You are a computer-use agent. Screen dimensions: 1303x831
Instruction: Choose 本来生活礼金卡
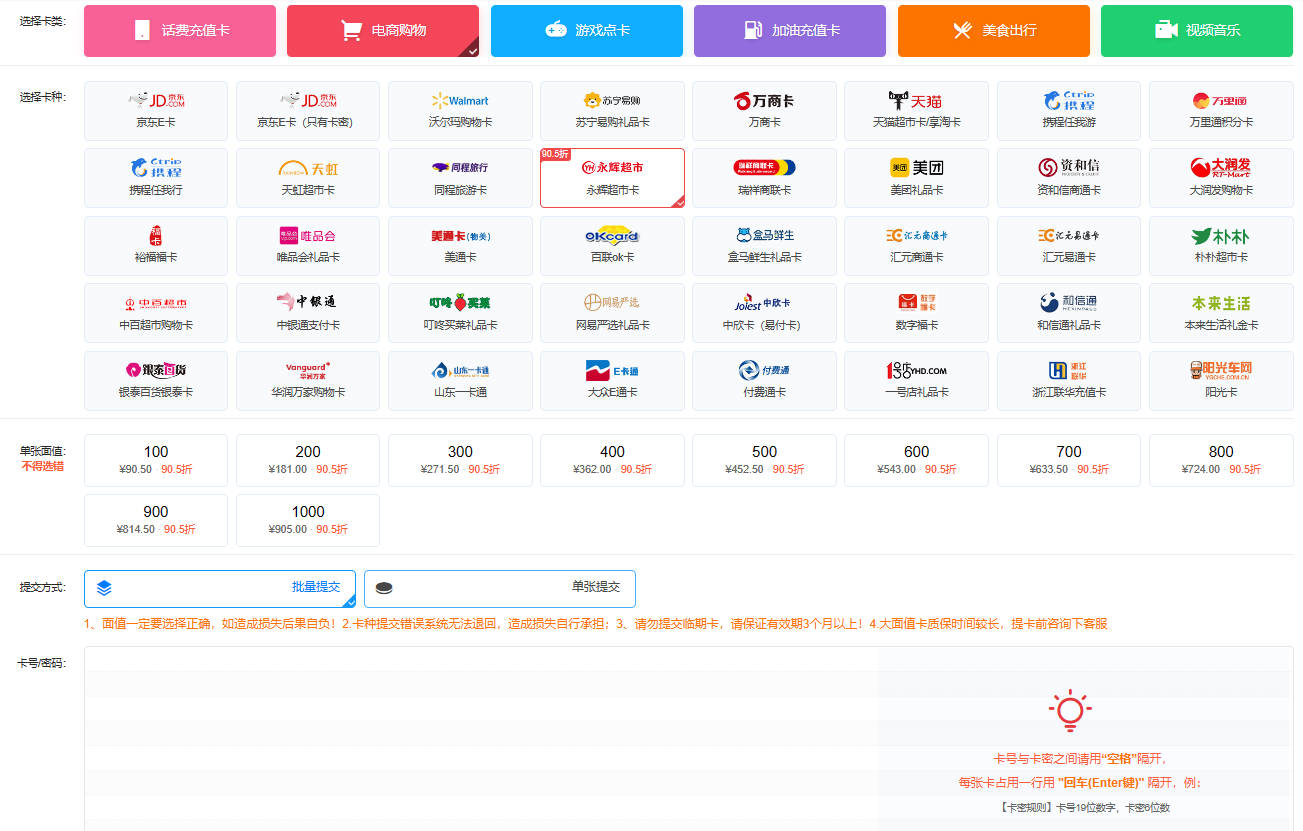(1221, 313)
